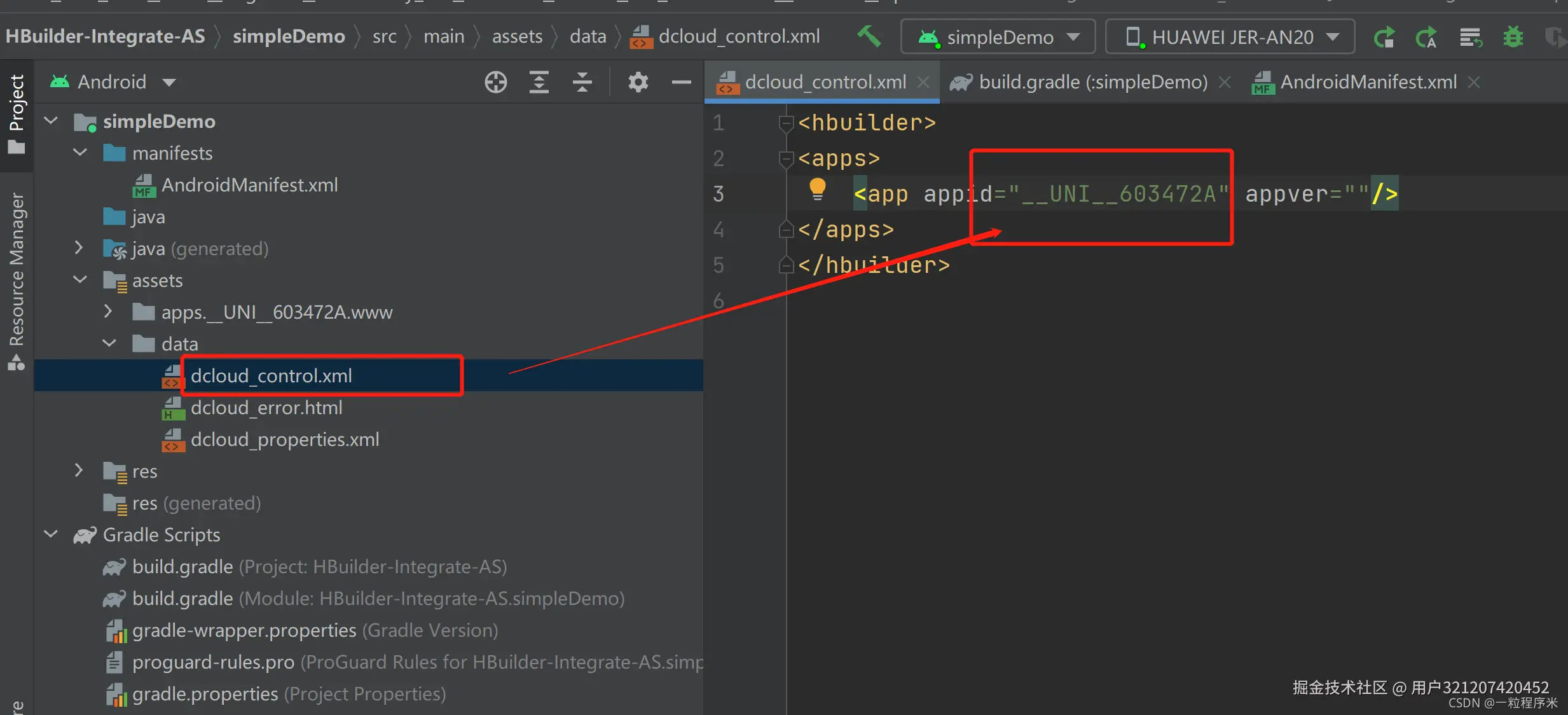
Task: Click the yellow lightbulb intention icon
Action: pyautogui.click(x=817, y=189)
